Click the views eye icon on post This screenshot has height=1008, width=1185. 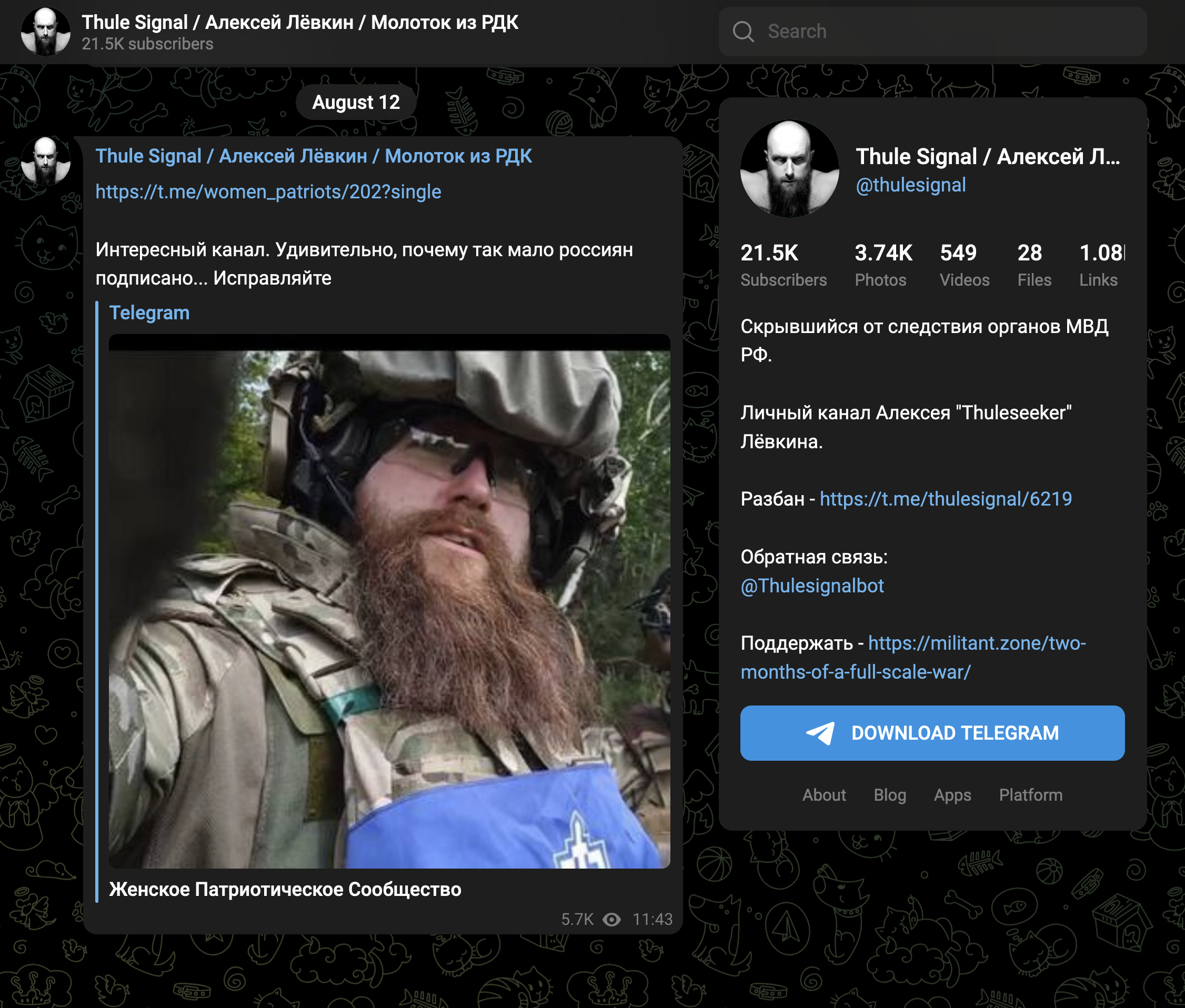[611, 920]
